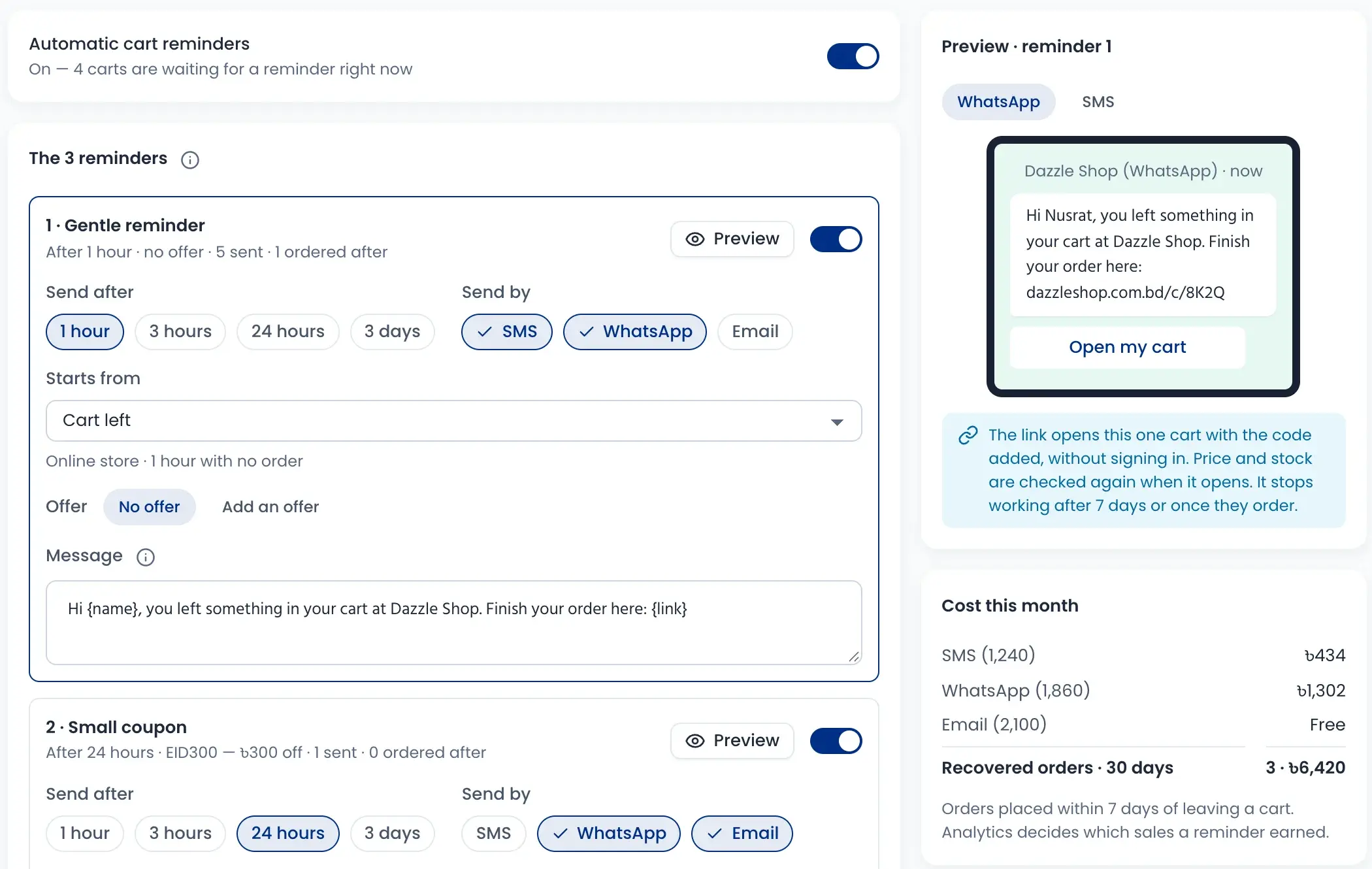Choose No offer for Gentle reminder
This screenshot has width=1372, height=869.
point(149,507)
